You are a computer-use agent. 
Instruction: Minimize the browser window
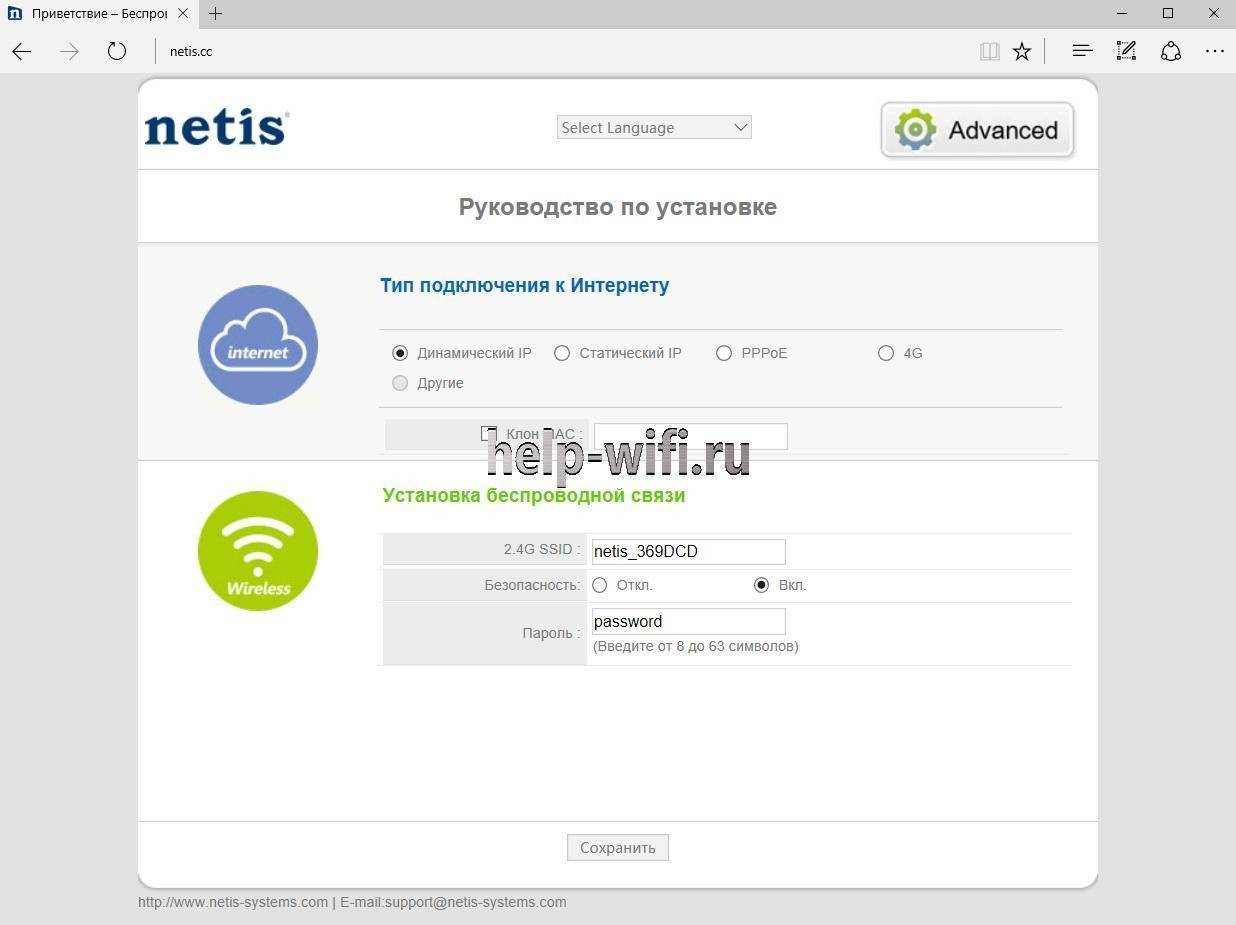[x=1122, y=14]
